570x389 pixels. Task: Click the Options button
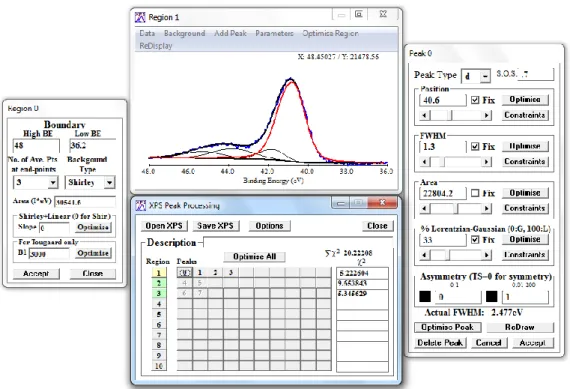[x=269, y=226]
